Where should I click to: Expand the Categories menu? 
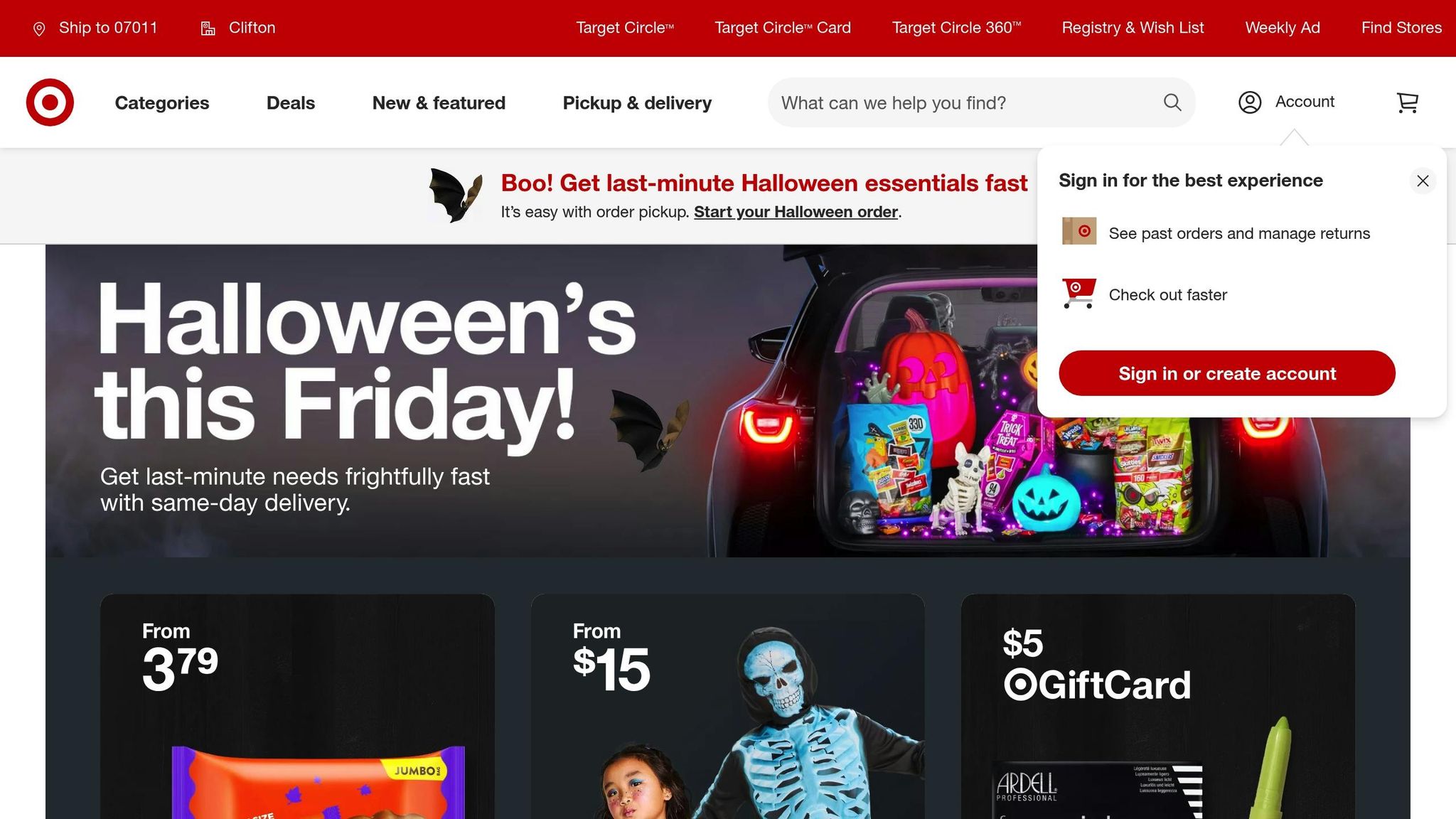click(162, 102)
